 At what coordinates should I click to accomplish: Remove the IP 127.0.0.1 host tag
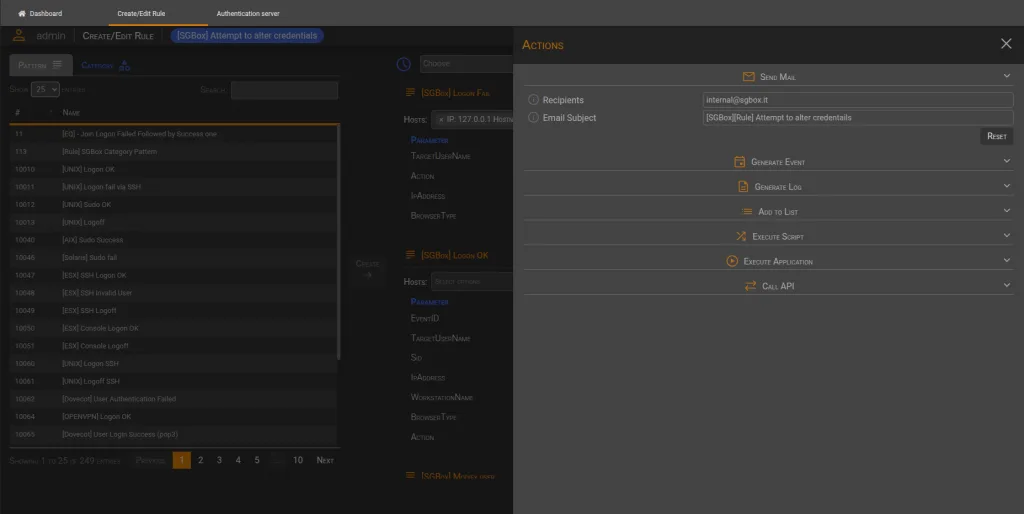pos(441,120)
